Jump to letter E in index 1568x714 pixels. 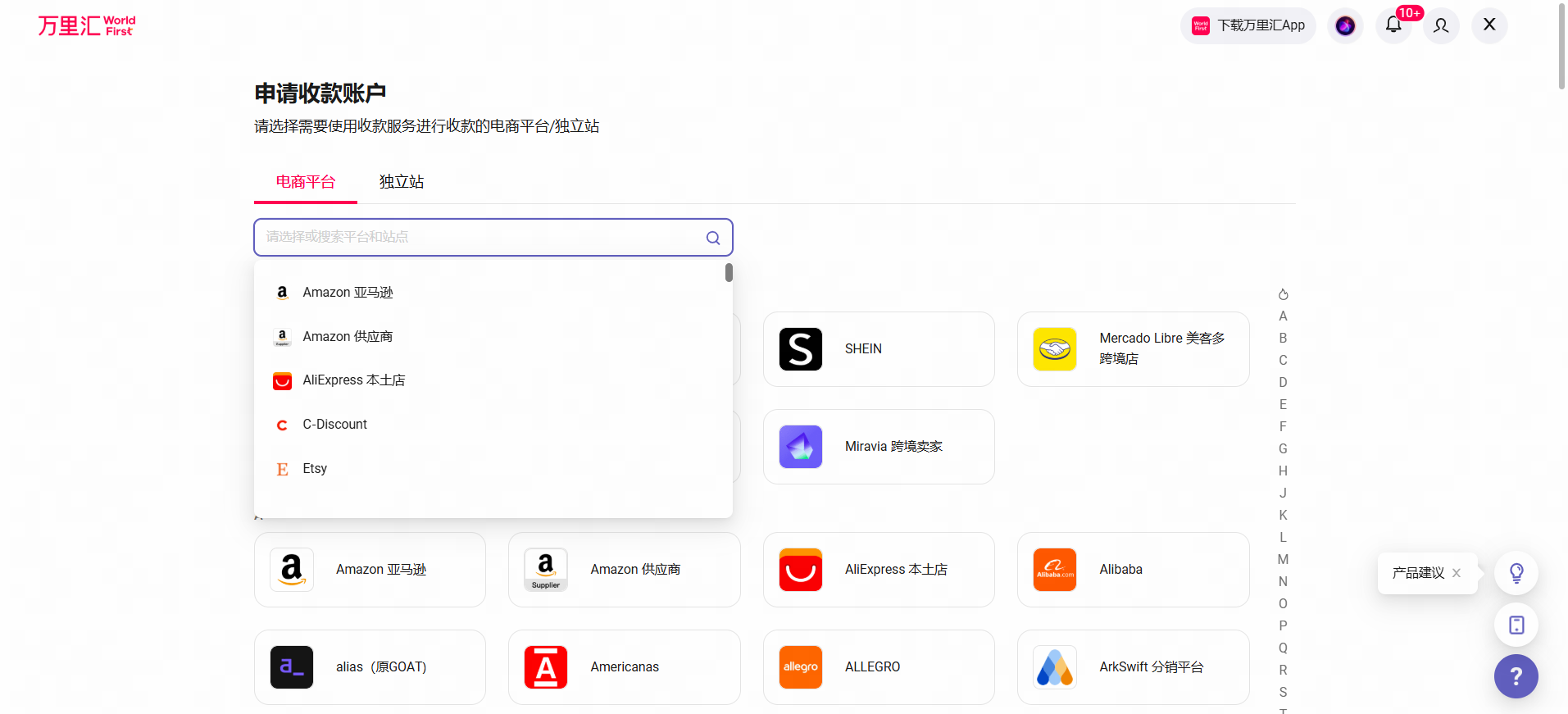point(1283,405)
